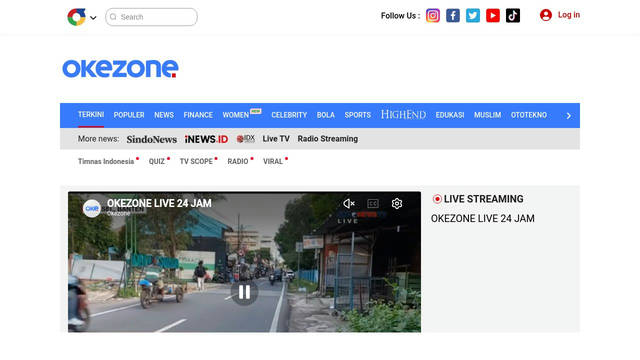640x360 pixels.
Task: Open the MUSLIM menu item
Action: click(x=487, y=115)
